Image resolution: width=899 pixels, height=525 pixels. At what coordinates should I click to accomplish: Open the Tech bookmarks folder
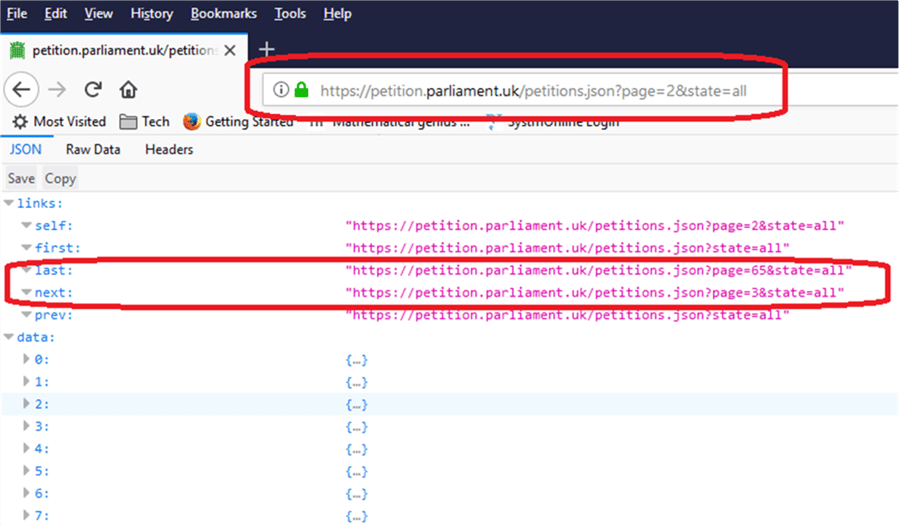(x=144, y=122)
